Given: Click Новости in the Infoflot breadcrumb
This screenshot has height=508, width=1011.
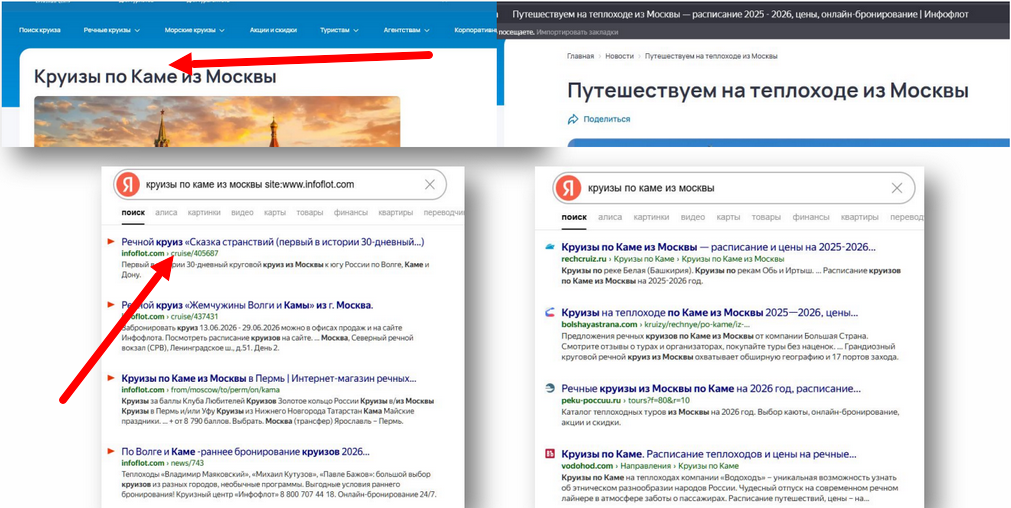Looking at the screenshot, I should pyautogui.click(x=620, y=56).
